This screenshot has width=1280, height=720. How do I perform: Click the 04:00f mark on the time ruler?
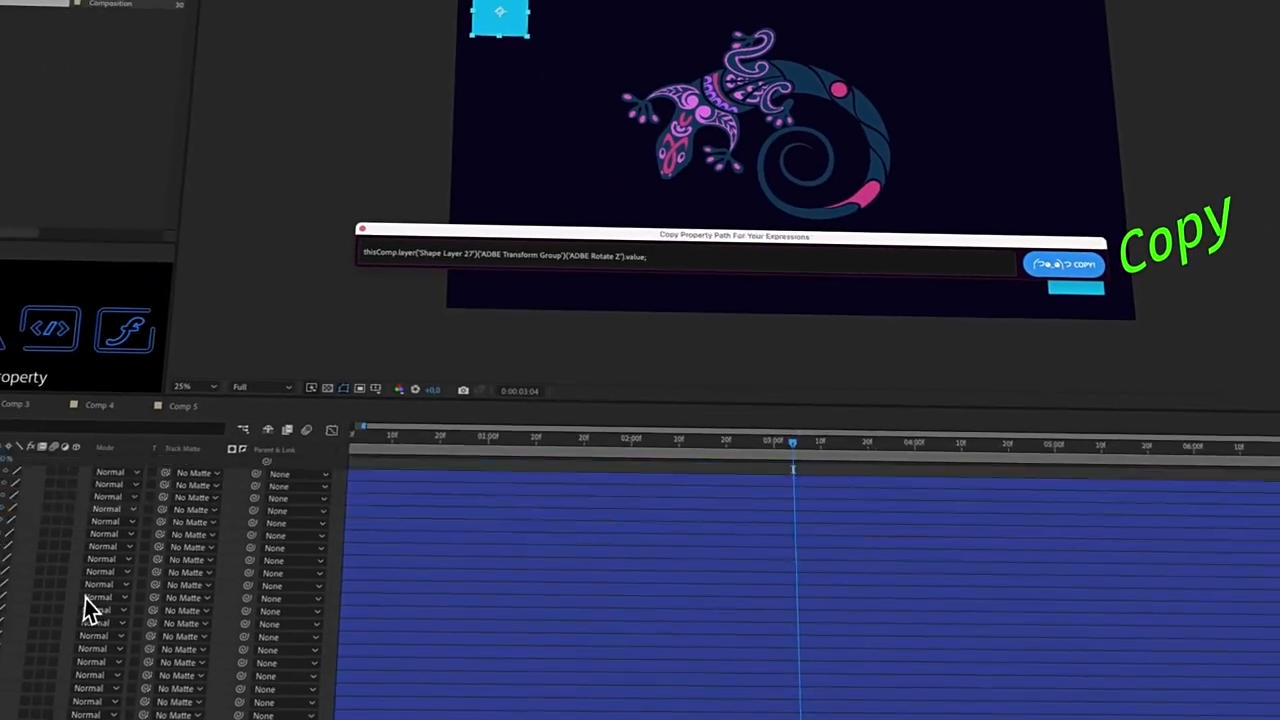(x=914, y=442)
